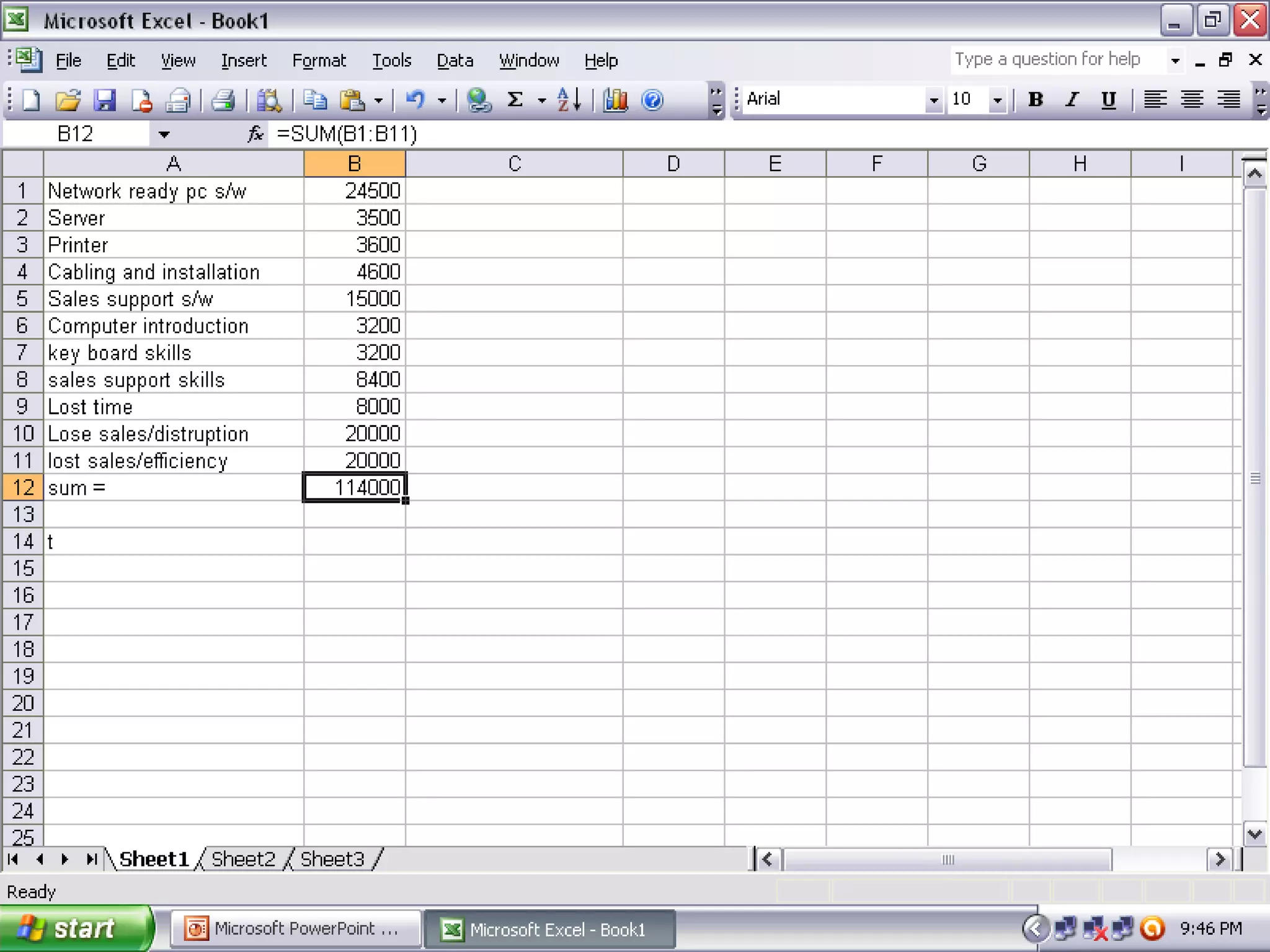Switch to the Sheet2 tab

click(243, 859)
